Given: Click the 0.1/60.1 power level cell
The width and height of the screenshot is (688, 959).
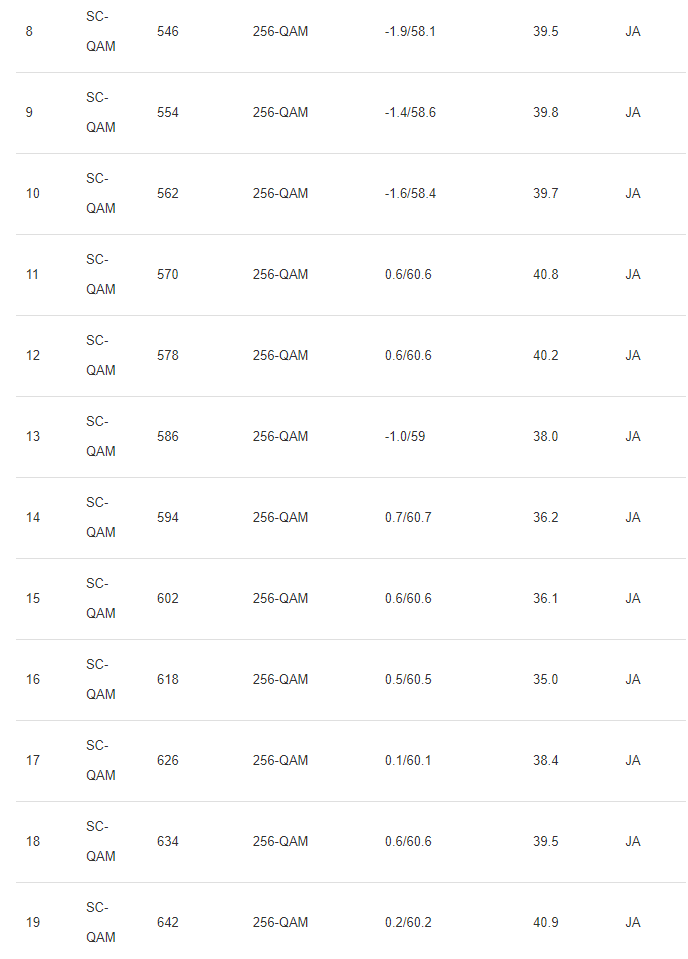Looking at the screenshot, I should [408, 761].
